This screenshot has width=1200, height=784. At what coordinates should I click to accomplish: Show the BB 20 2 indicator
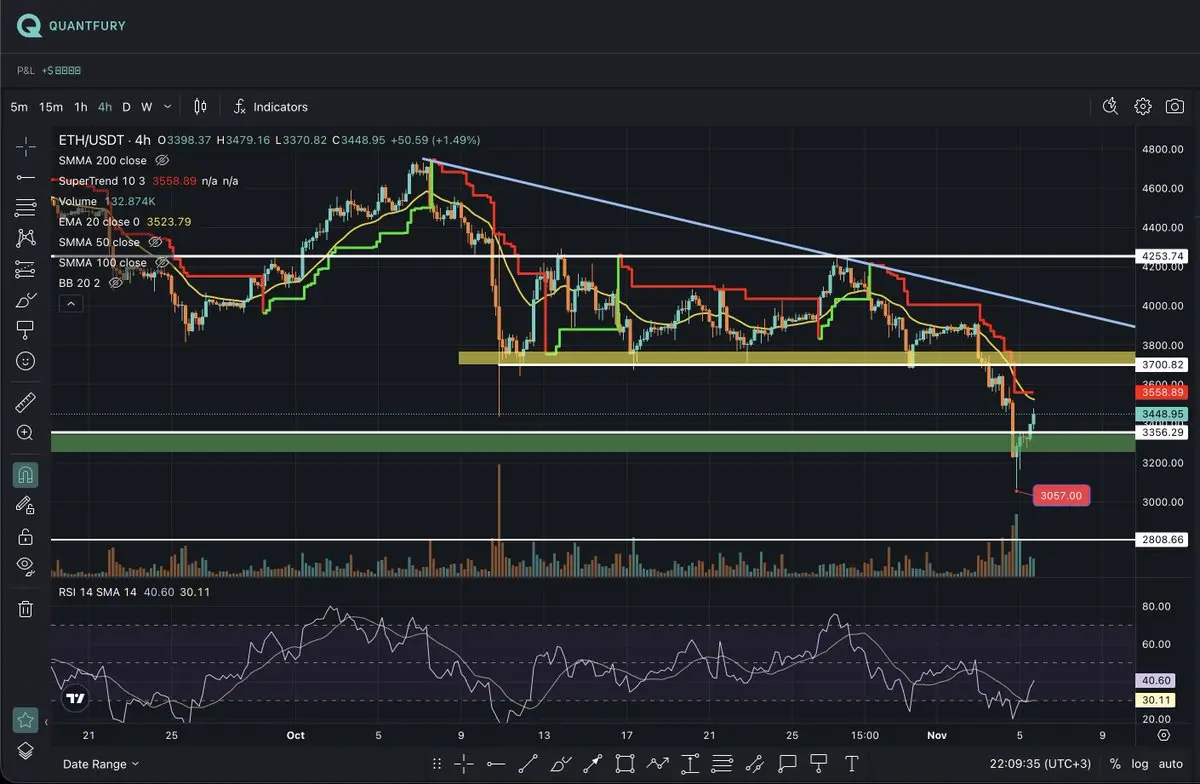tap(116, 283)
